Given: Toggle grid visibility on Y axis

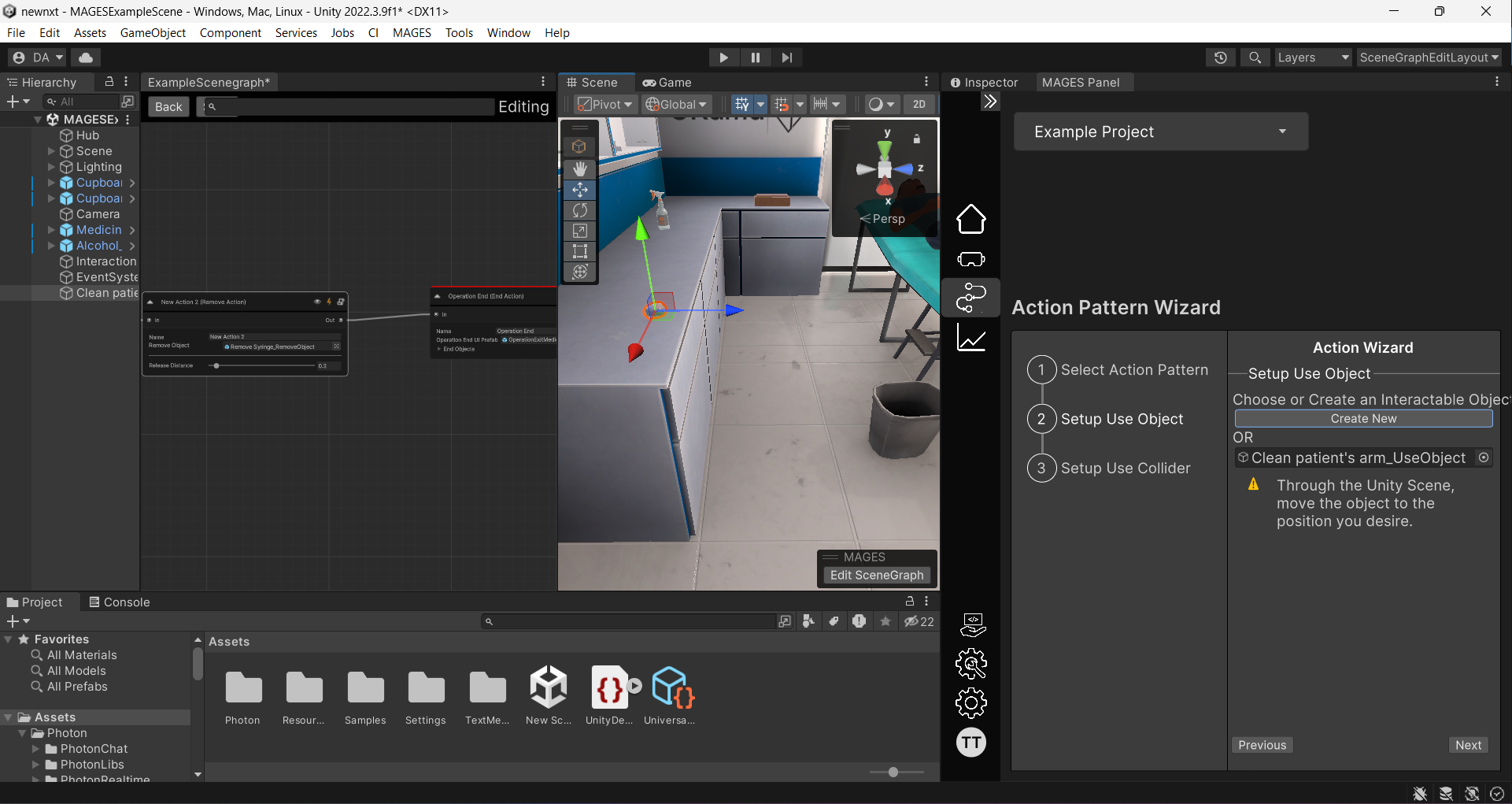Looking at the screenshot, I should (742, 104).
